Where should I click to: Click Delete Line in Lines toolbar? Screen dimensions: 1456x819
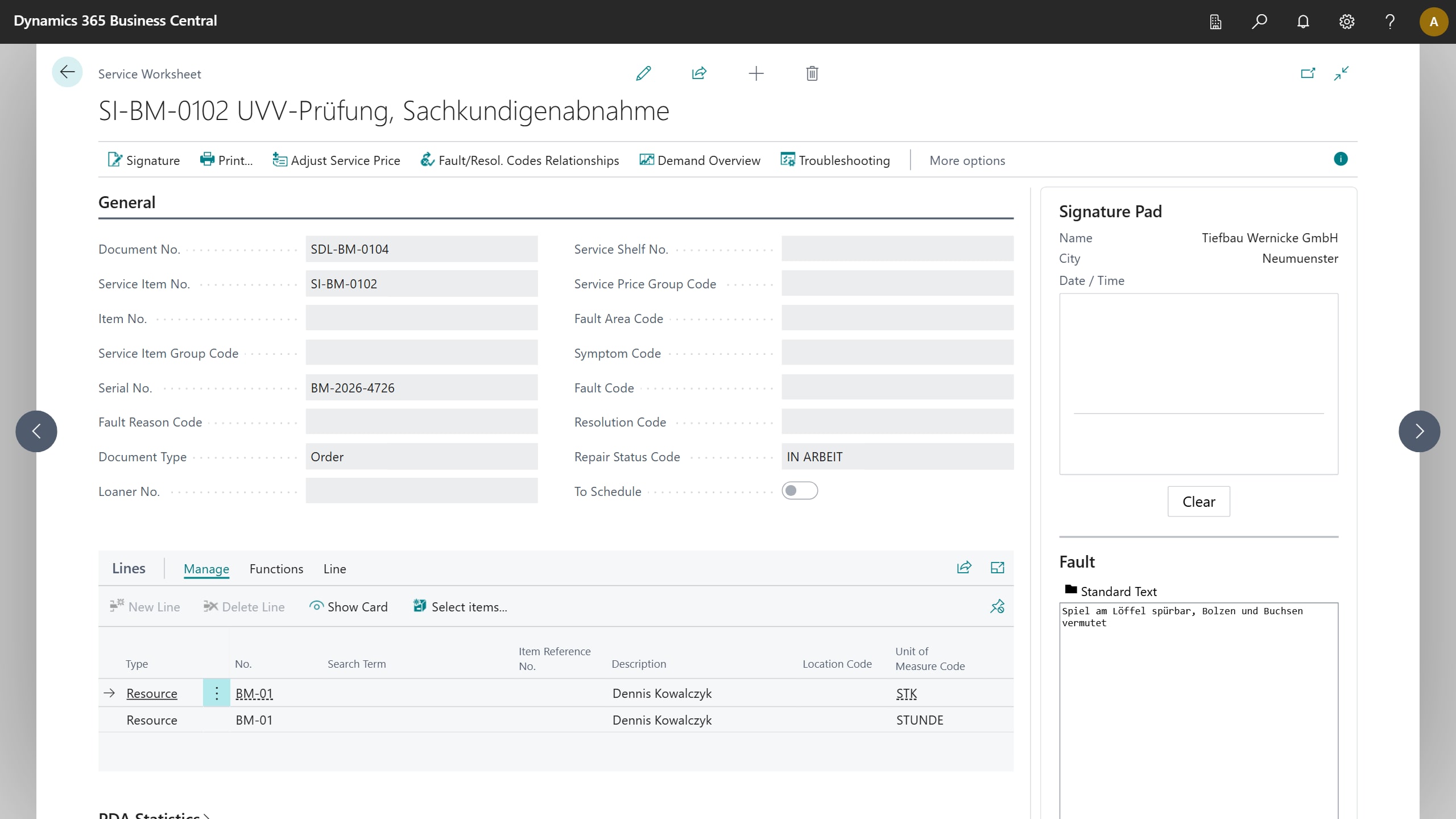(x=244, y=607)
